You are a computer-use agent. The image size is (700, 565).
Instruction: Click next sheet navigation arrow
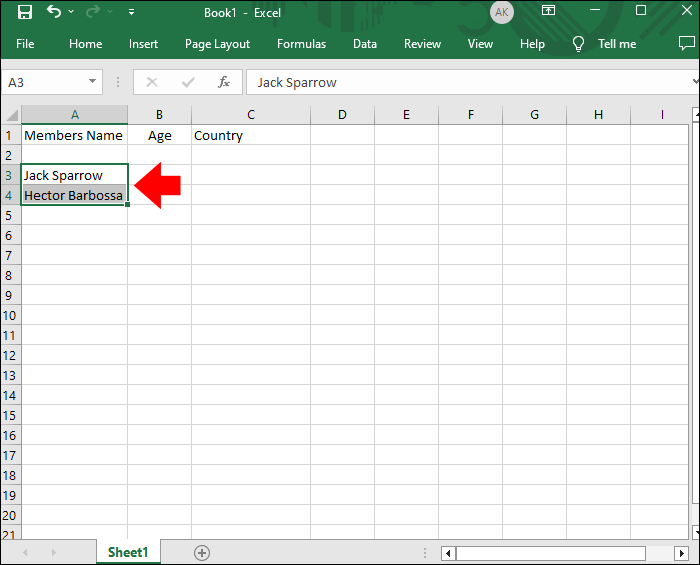click(54, 553)
